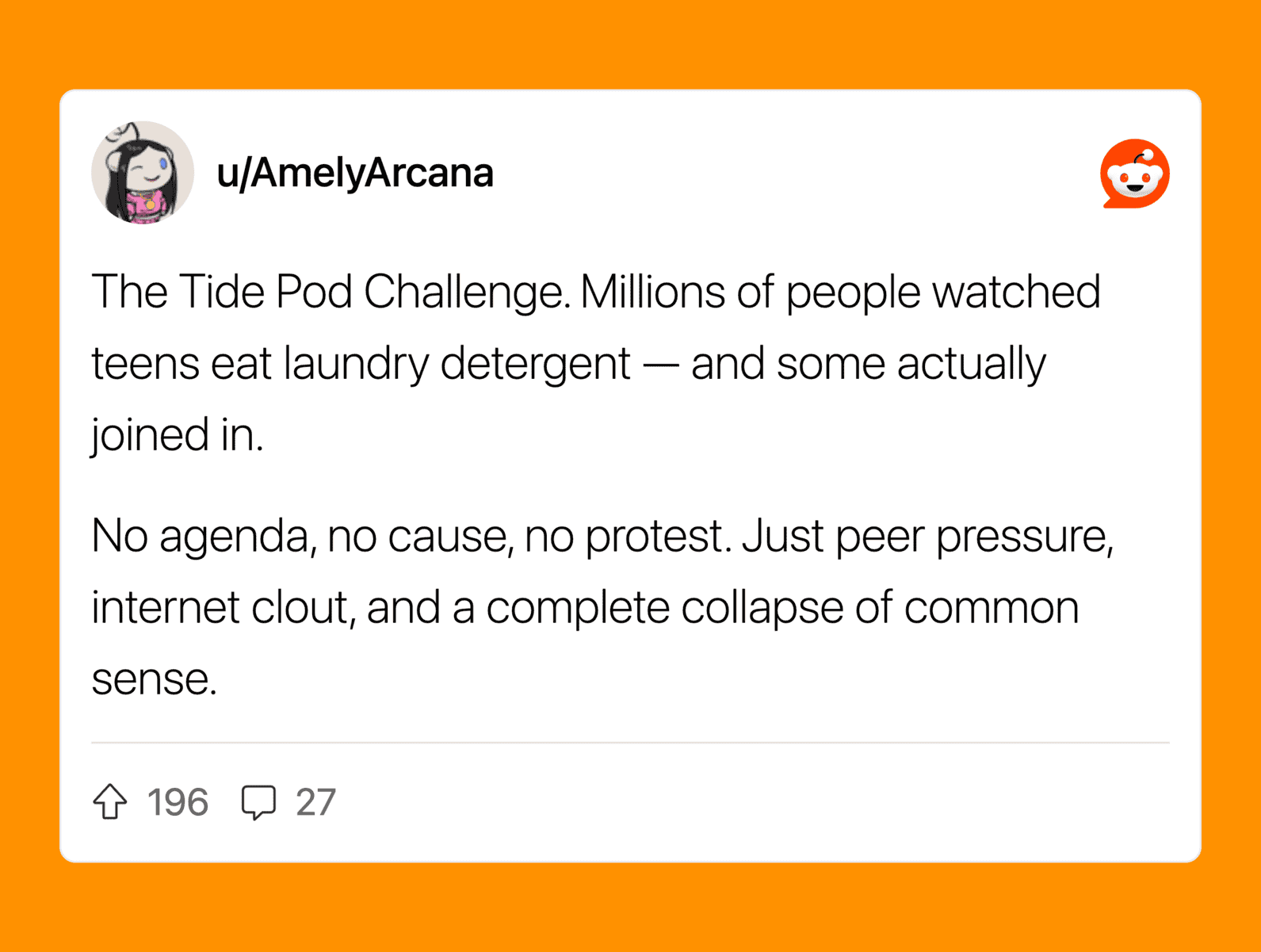Click the word "protest" in the post
Viewport: 1261px width, 952px height.
pyautogui.click(x=657, y=537)
